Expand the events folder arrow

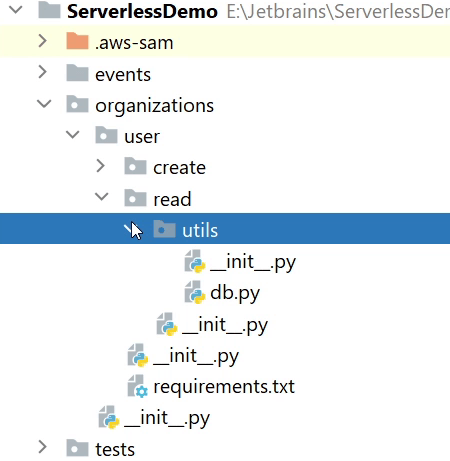pos(43,72)
